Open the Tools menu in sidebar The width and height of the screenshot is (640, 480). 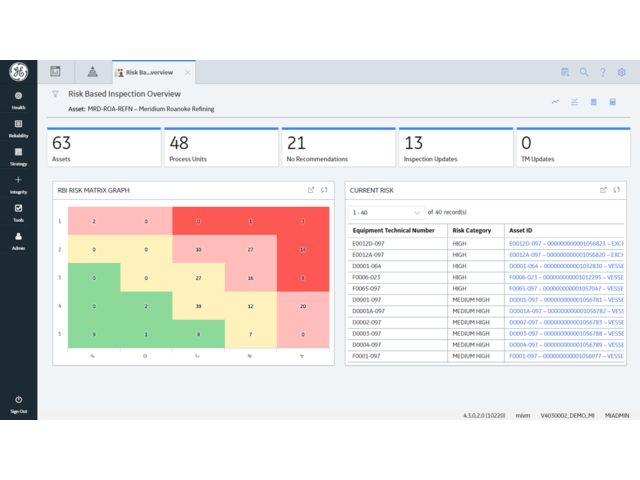point(18,212)
